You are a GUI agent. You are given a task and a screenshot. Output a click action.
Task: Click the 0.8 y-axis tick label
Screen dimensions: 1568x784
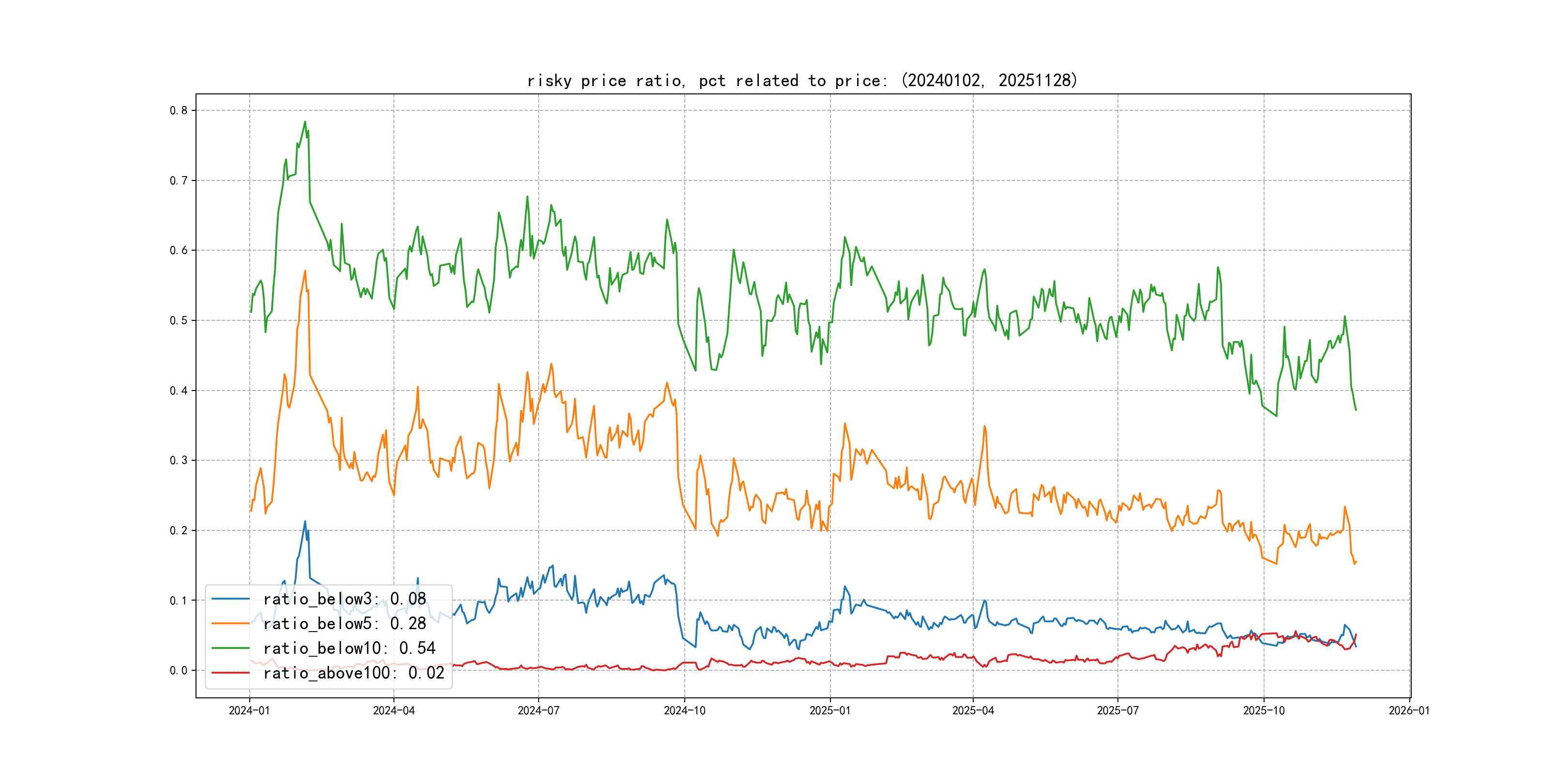coord(179,110)
